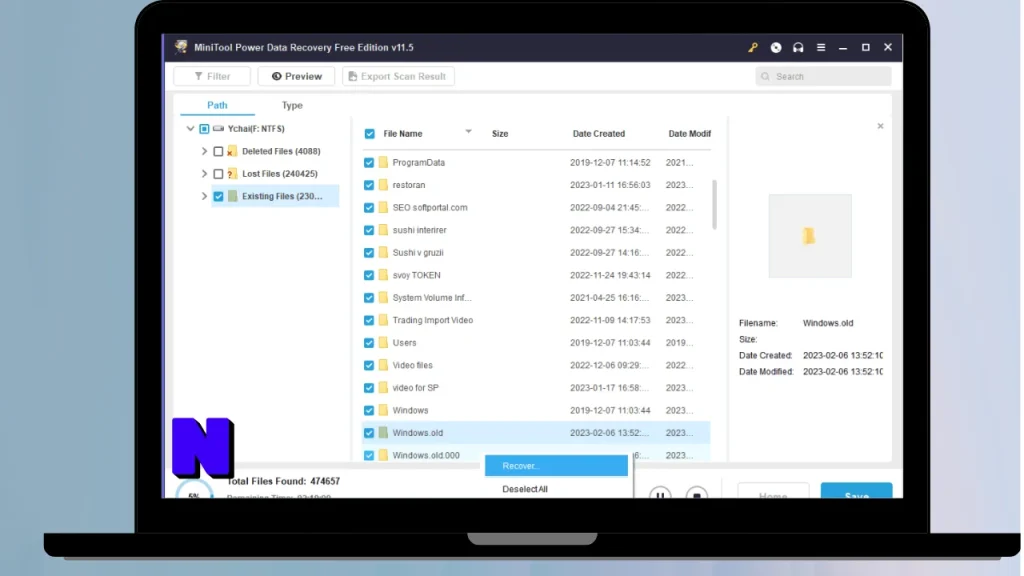
Task: Click the Existing Files folder icon
Action: coord(232,196)
